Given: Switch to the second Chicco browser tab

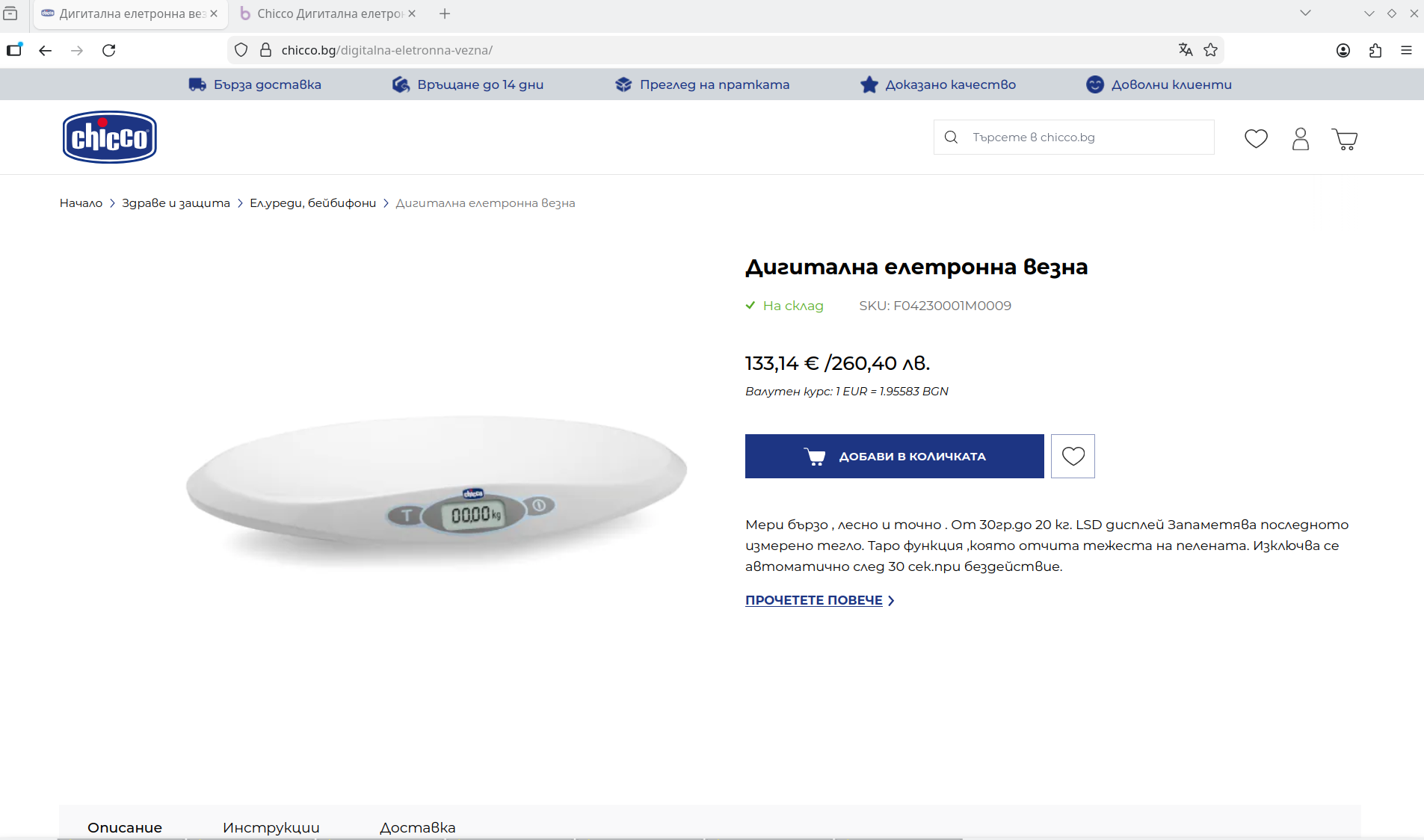Looking at the screenshot, I should pos(327,13).
